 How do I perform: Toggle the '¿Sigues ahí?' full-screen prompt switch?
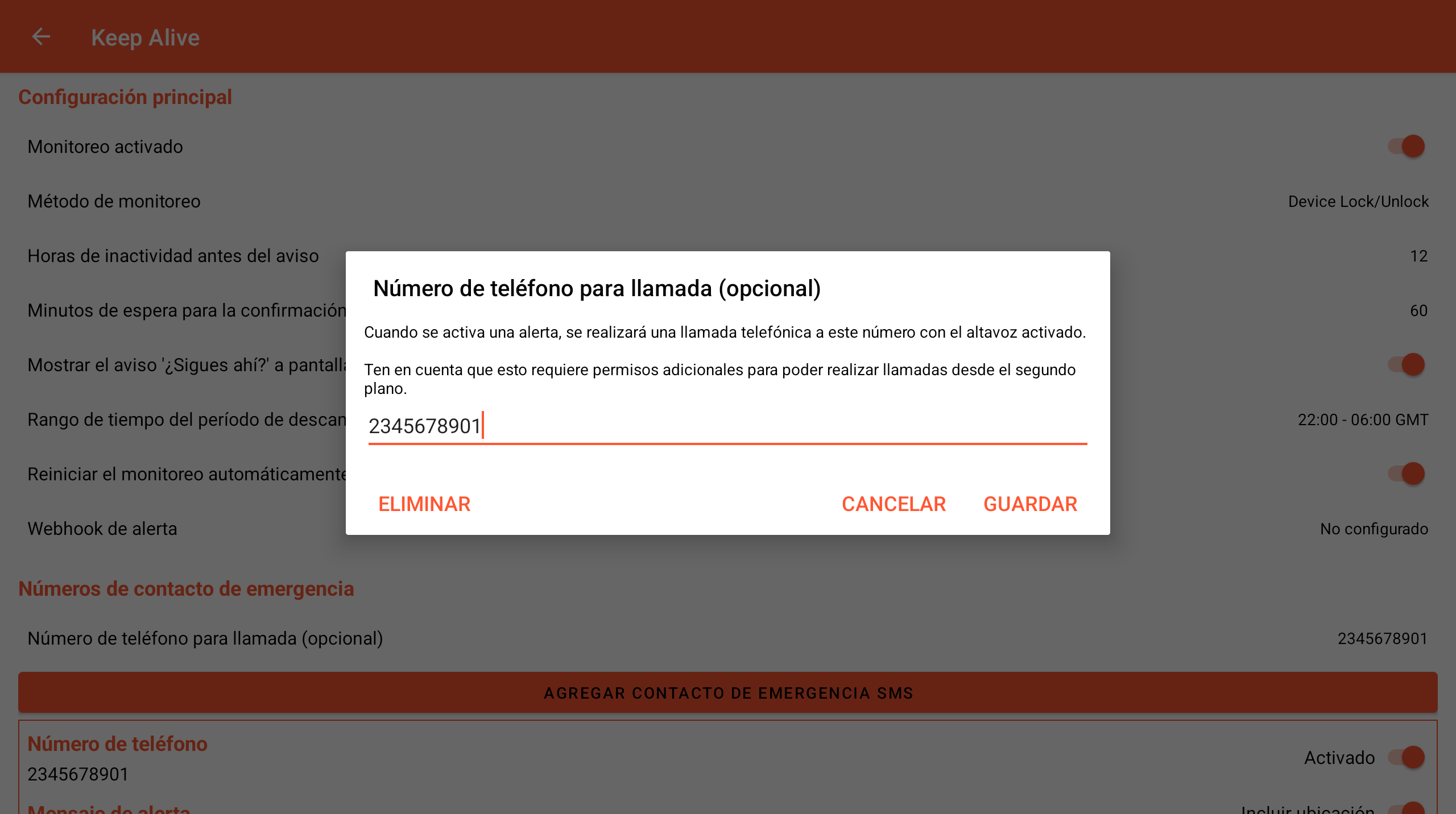pyautogui.click(x=1406, y=365)
